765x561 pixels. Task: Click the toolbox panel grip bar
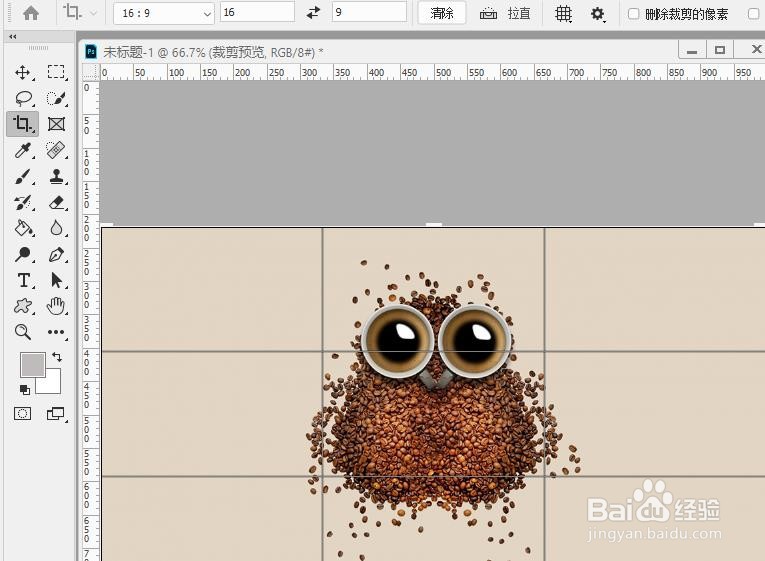click(38, 48)
